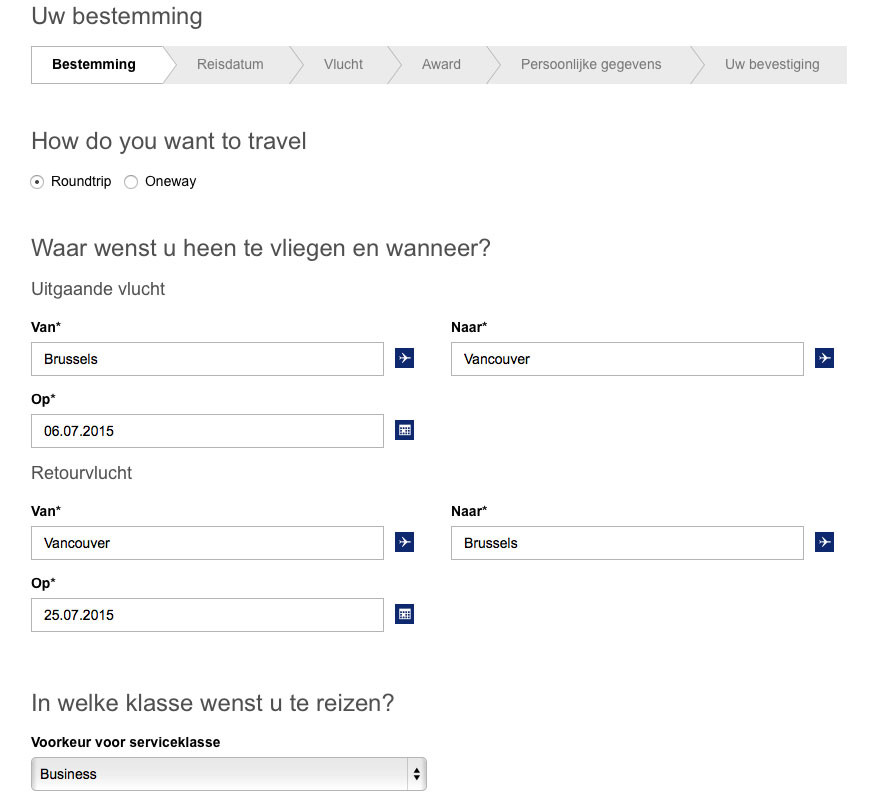
Task: Go to the Vlucht step tab
Action: [x=343, y=65]
